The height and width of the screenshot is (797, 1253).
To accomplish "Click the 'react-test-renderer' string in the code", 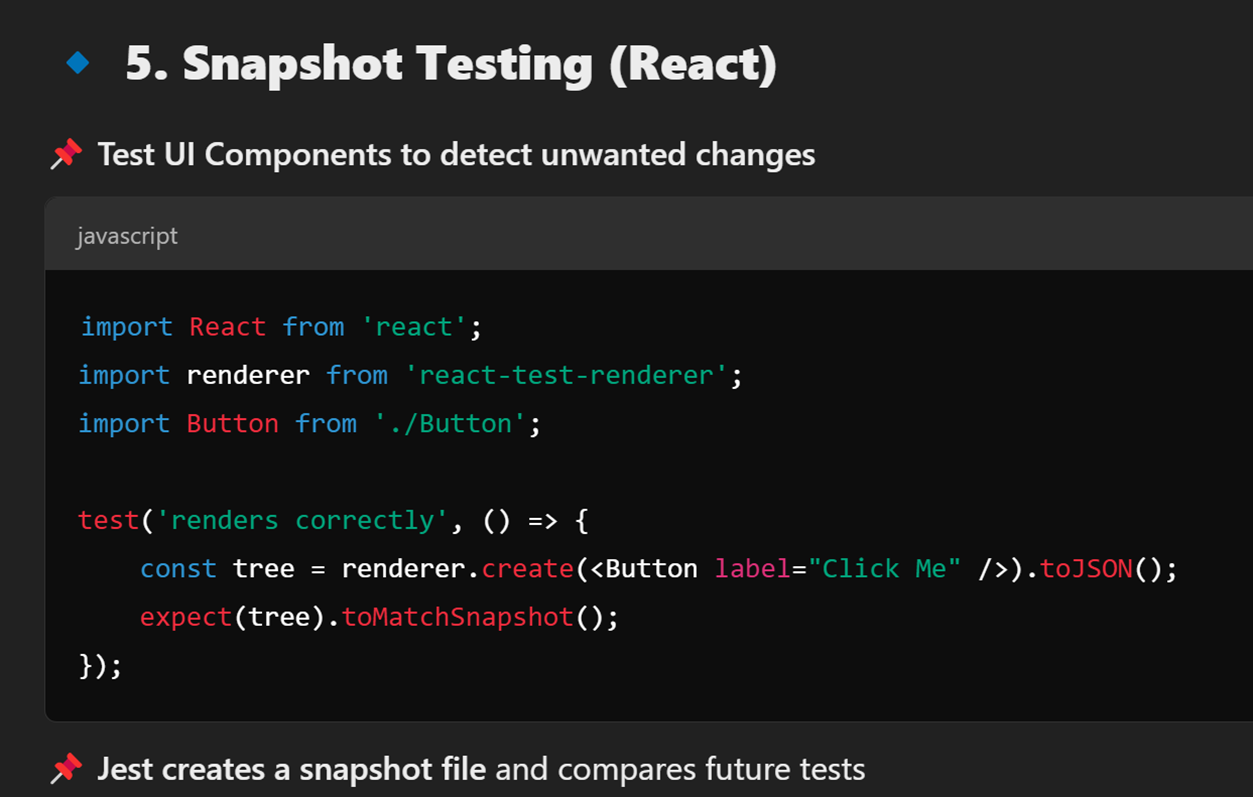I will tap(567, 375).
